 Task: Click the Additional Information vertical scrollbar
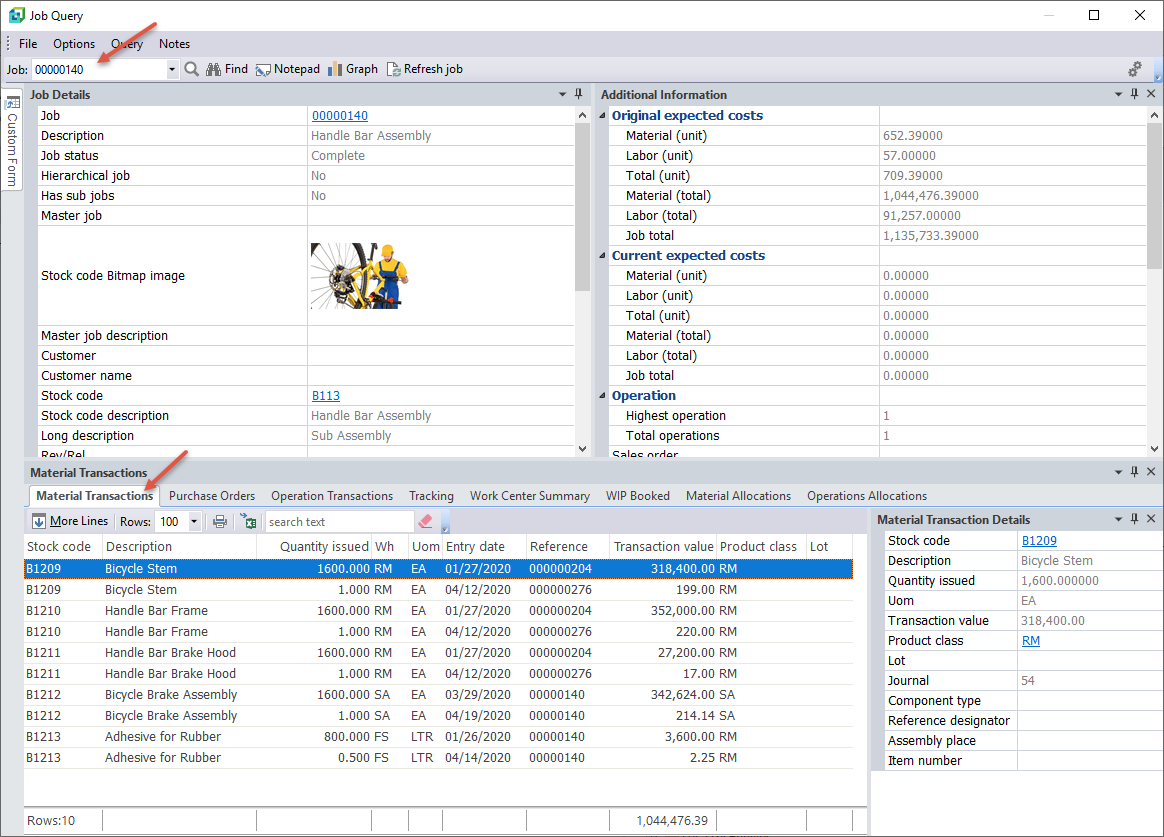[1154, 197]
